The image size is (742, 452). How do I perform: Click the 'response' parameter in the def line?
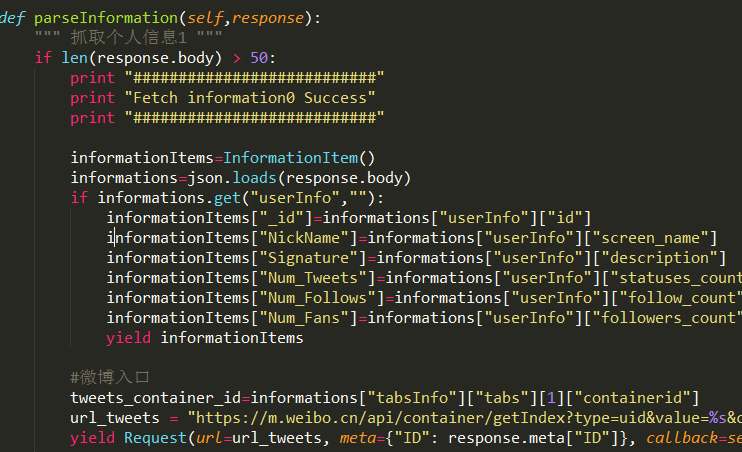coord(267,19)
